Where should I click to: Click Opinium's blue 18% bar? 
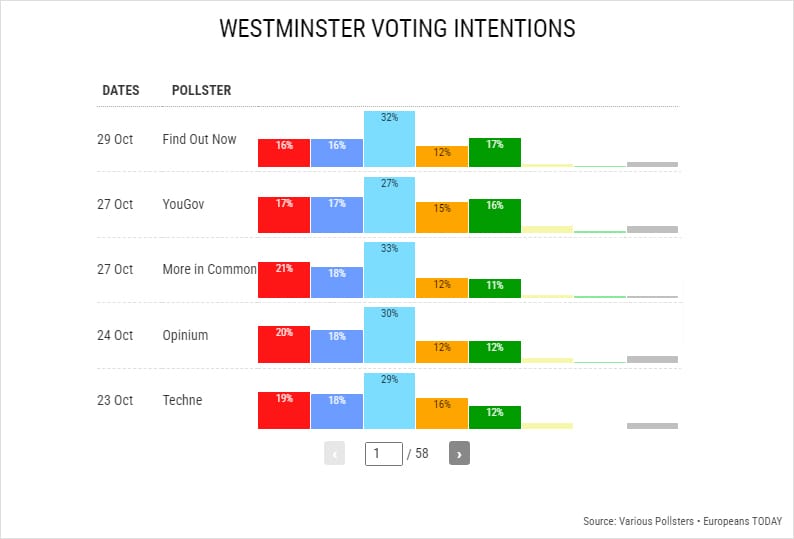(337, 346)
